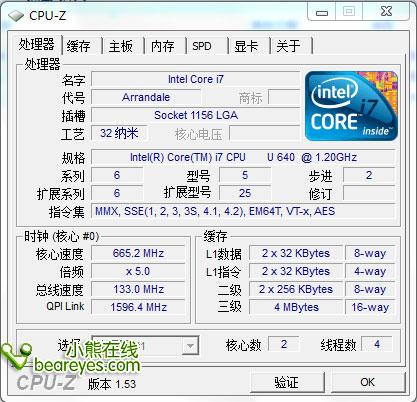The width and height of the screenshot is (417, 402).
Task: Go to the SPD tab
Action: [x=202, y=46]
